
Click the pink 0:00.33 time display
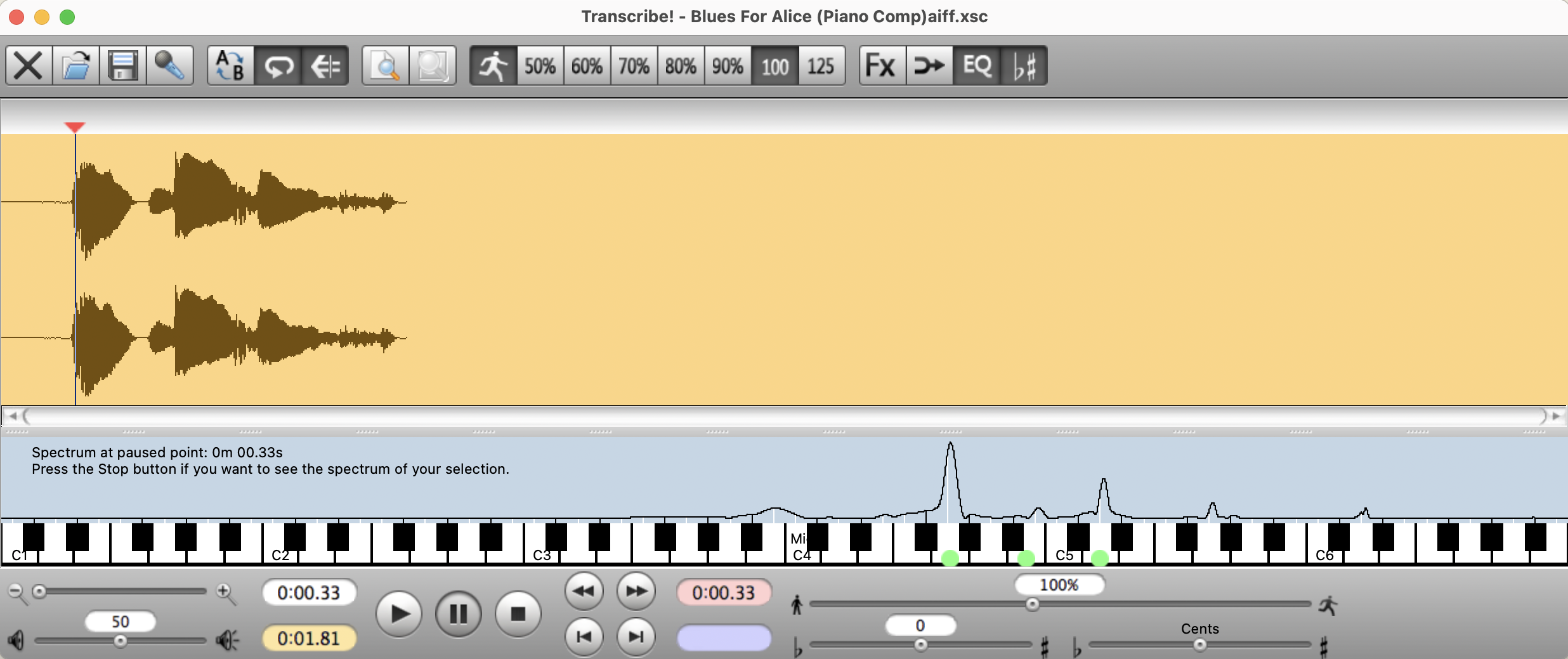pos(724,592)
